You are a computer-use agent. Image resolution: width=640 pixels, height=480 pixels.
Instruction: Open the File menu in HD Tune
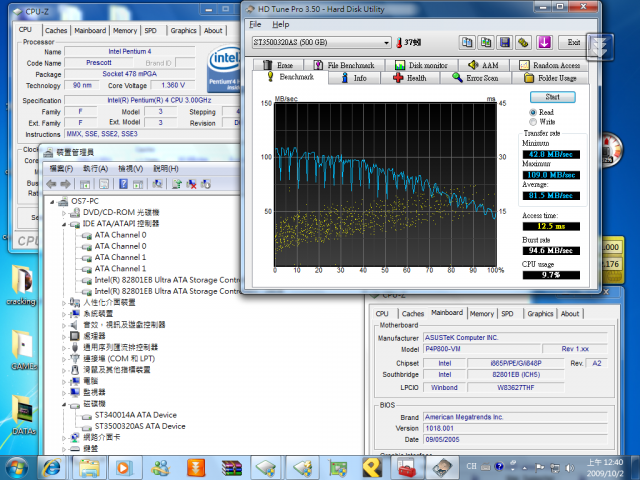click(255, 24)
